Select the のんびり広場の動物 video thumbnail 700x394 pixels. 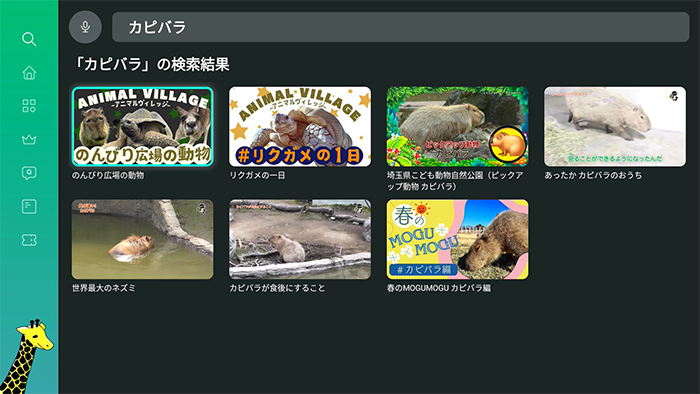tap(142, 127)
